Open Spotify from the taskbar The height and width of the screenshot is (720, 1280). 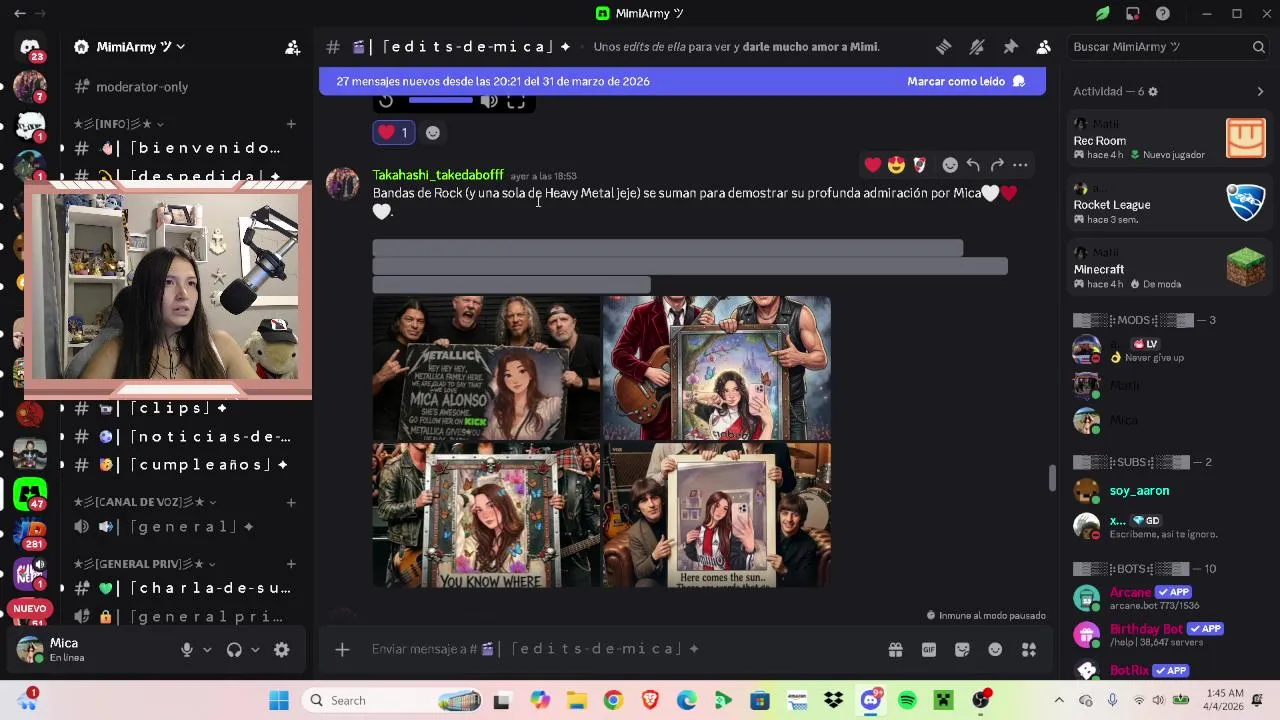coord(907,700)
